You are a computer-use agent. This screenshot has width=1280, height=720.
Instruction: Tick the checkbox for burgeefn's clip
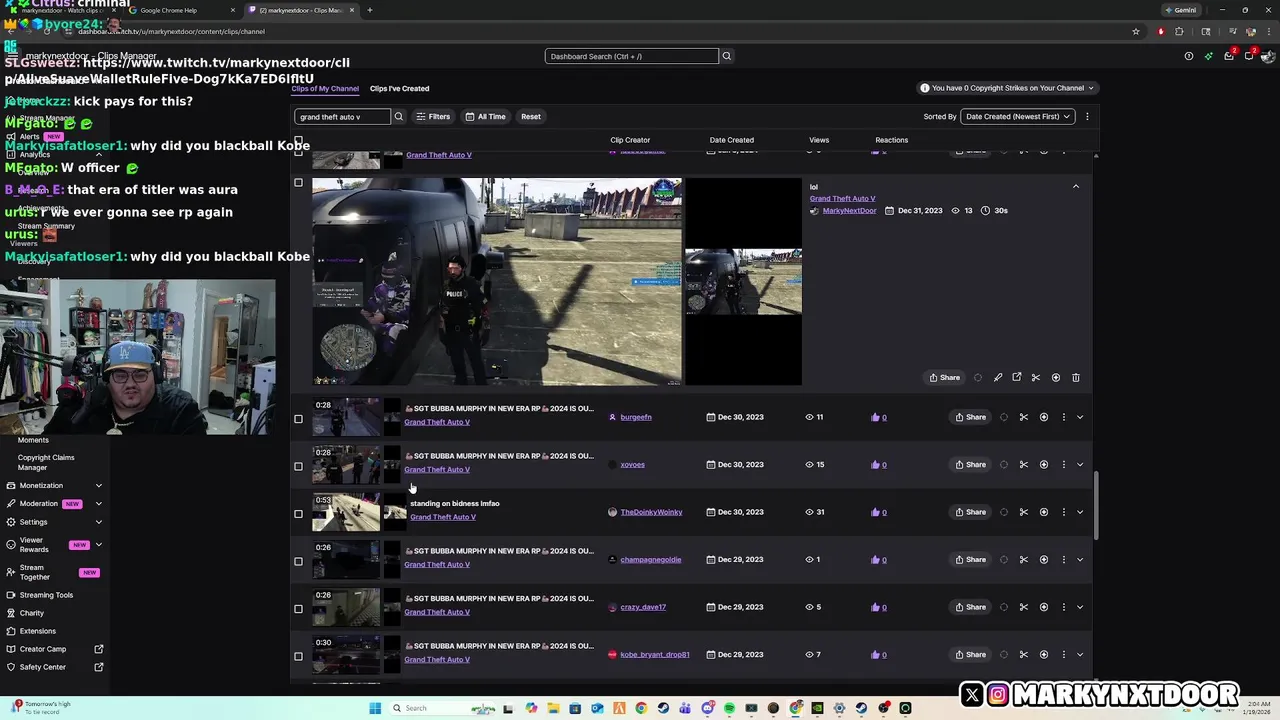click(298, 419)
